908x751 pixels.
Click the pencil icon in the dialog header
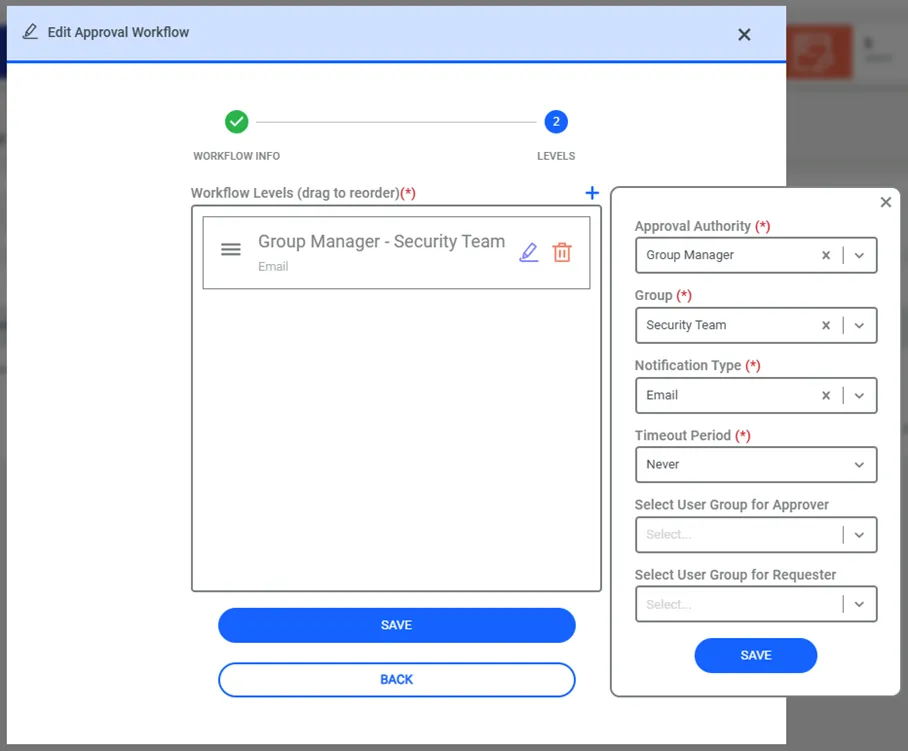(30, 32)
